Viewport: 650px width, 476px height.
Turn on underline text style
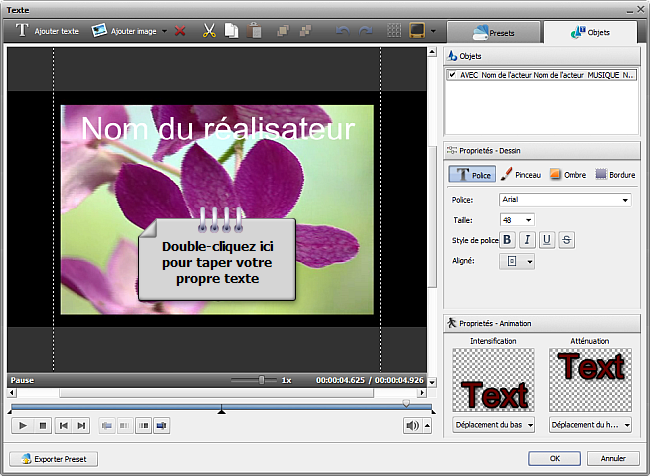tap(547, 240)
